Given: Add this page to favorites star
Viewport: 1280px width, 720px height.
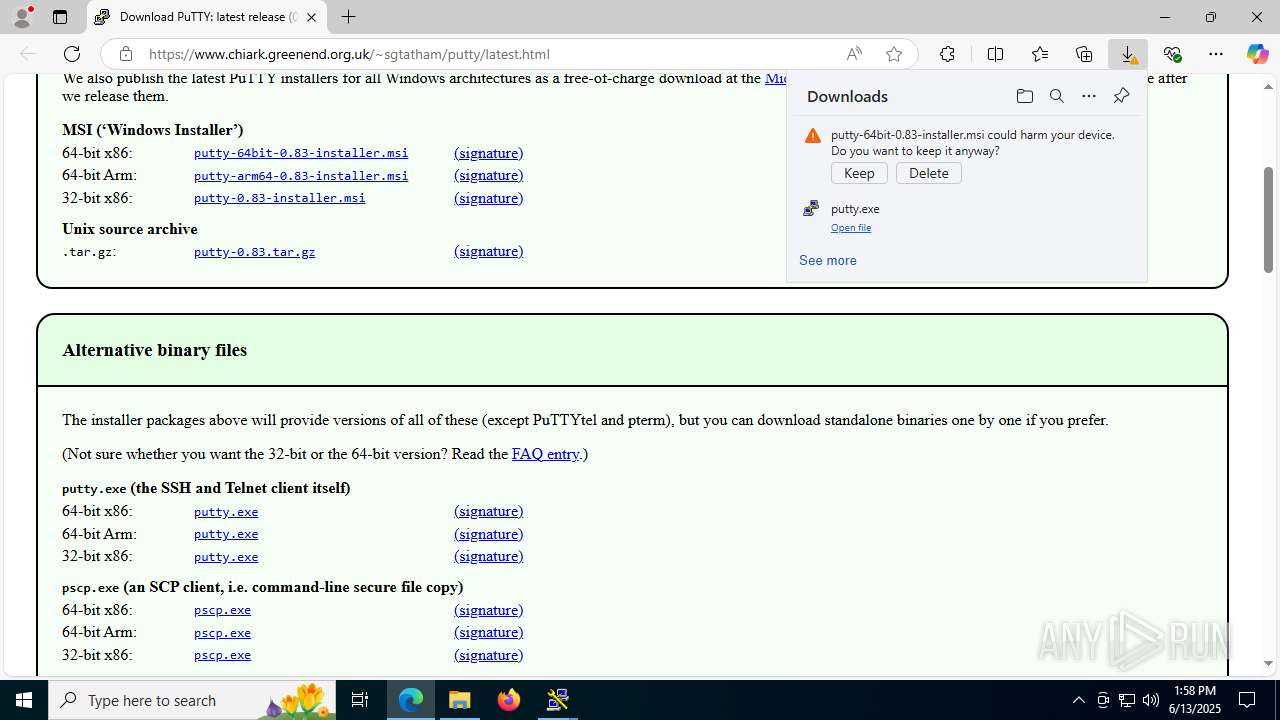Looking at the screenshot, I should (x=894, y=54).
